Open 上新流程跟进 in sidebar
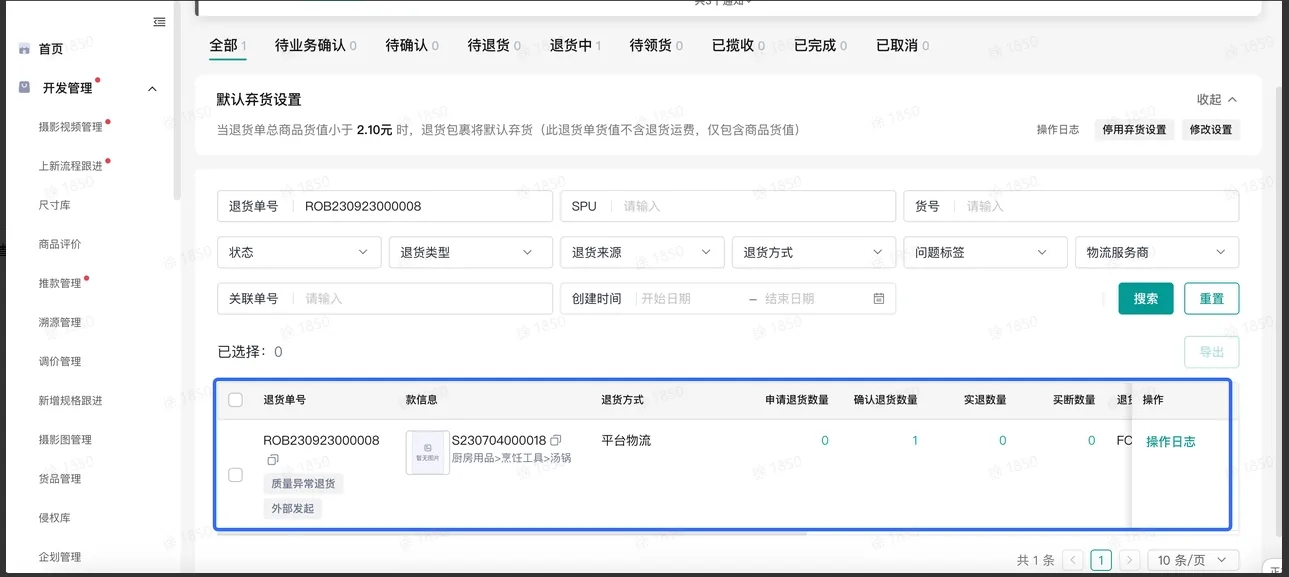 pos(71,166)
